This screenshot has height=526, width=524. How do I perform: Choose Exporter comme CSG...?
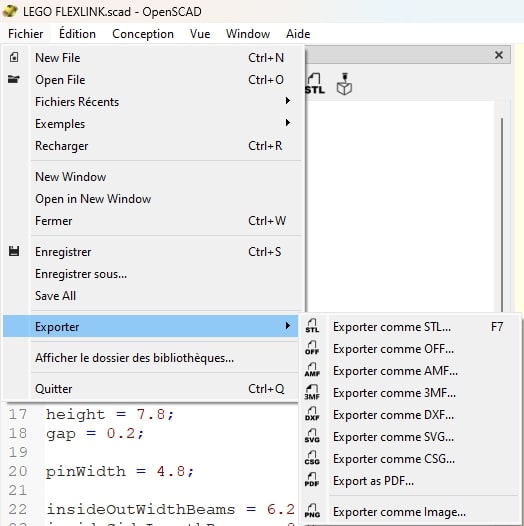tap(410, 459)
